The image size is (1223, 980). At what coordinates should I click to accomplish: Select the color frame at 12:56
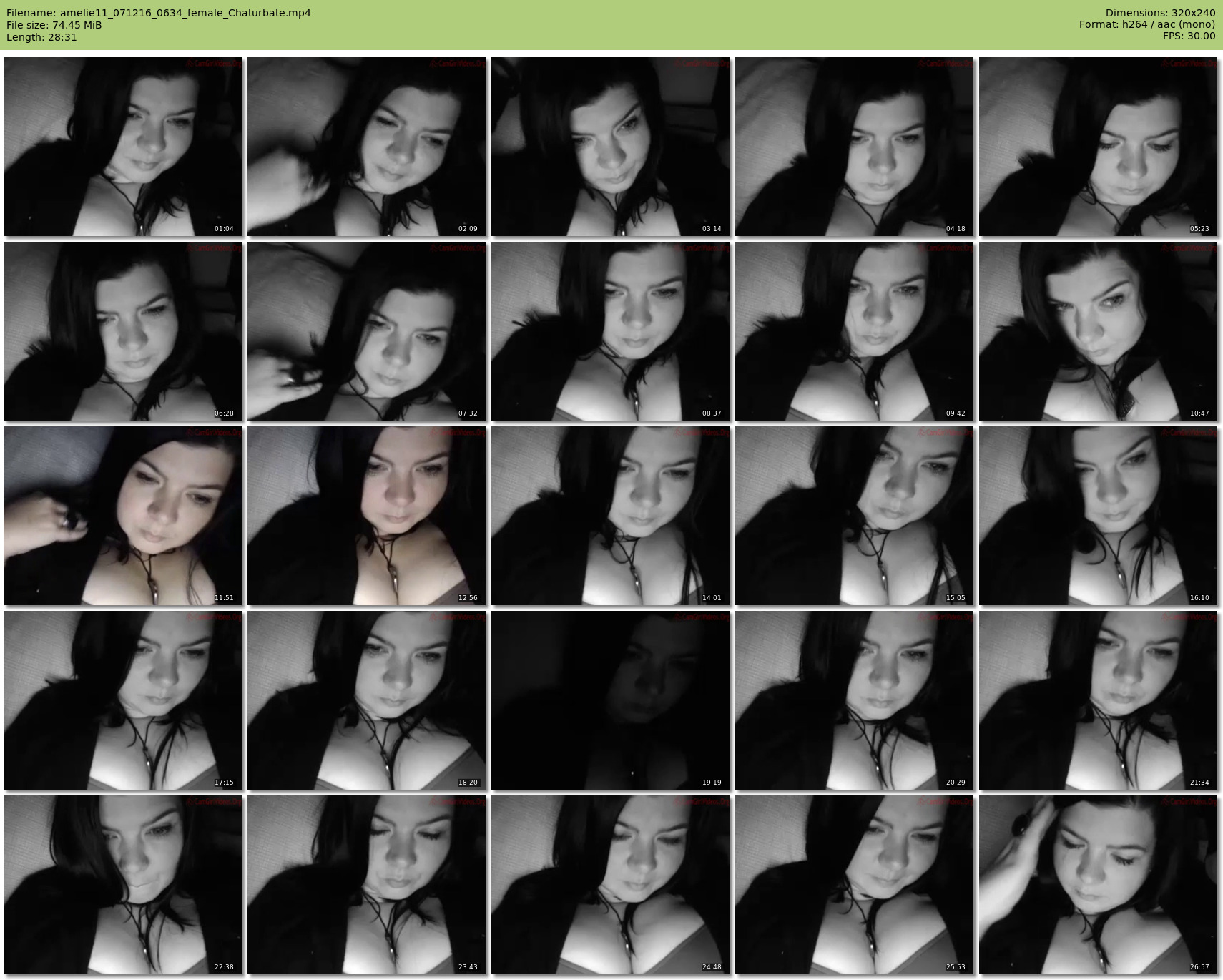[x=366, y=516]
